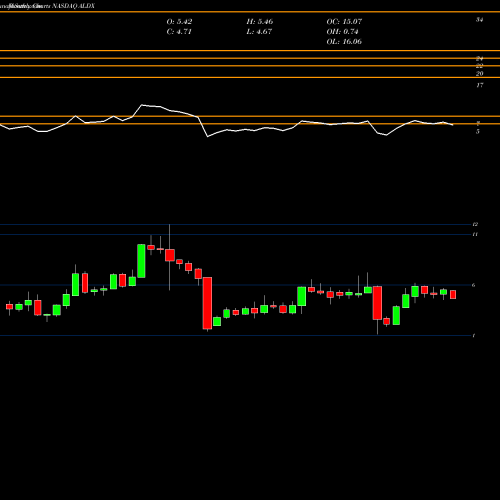Click the tallest green candlestick
500x500 pixels.
(x=141, y=261)
